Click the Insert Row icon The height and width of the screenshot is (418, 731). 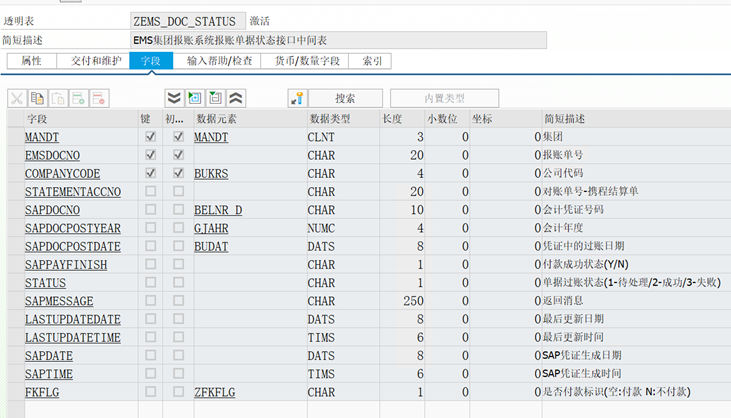pos(78,98)
